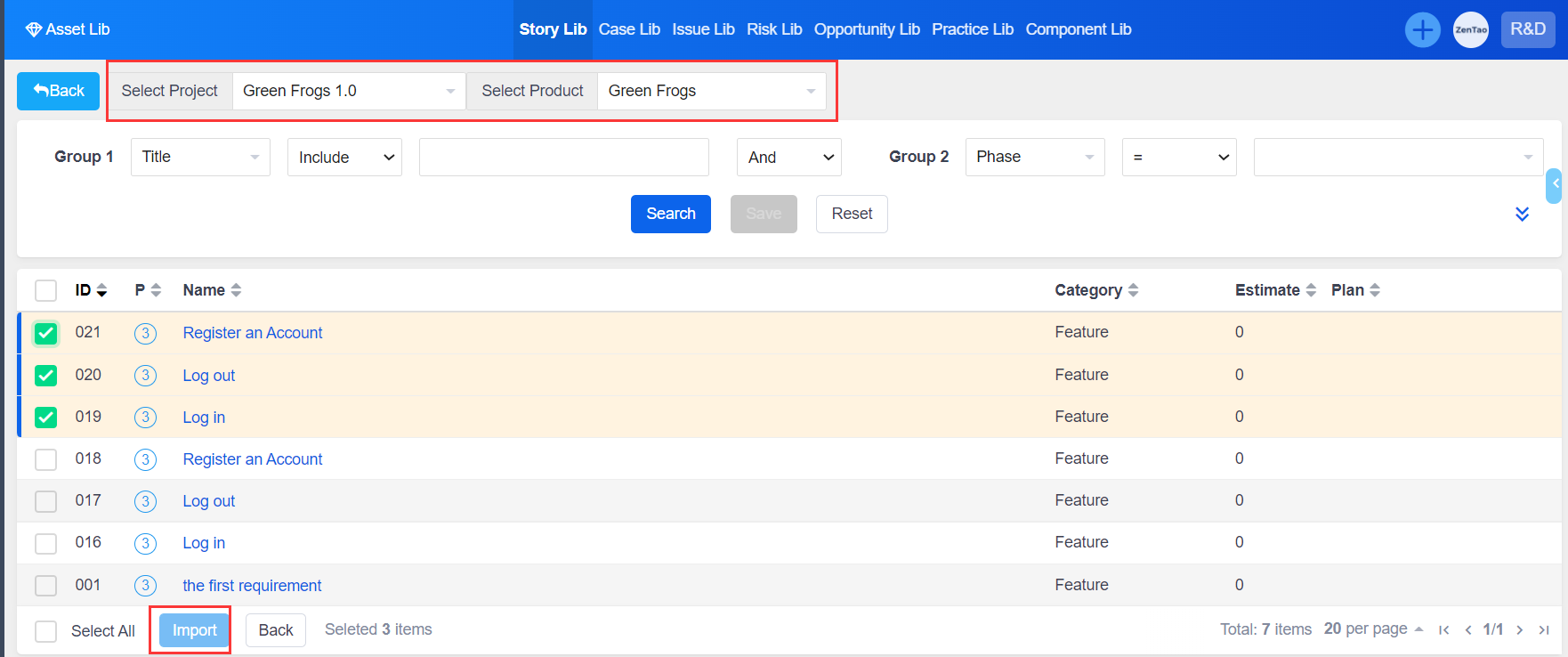The height and width of the screenshot is (657, 1568).
Task: Go to next page arrow
Action: tap(1520, 629)
